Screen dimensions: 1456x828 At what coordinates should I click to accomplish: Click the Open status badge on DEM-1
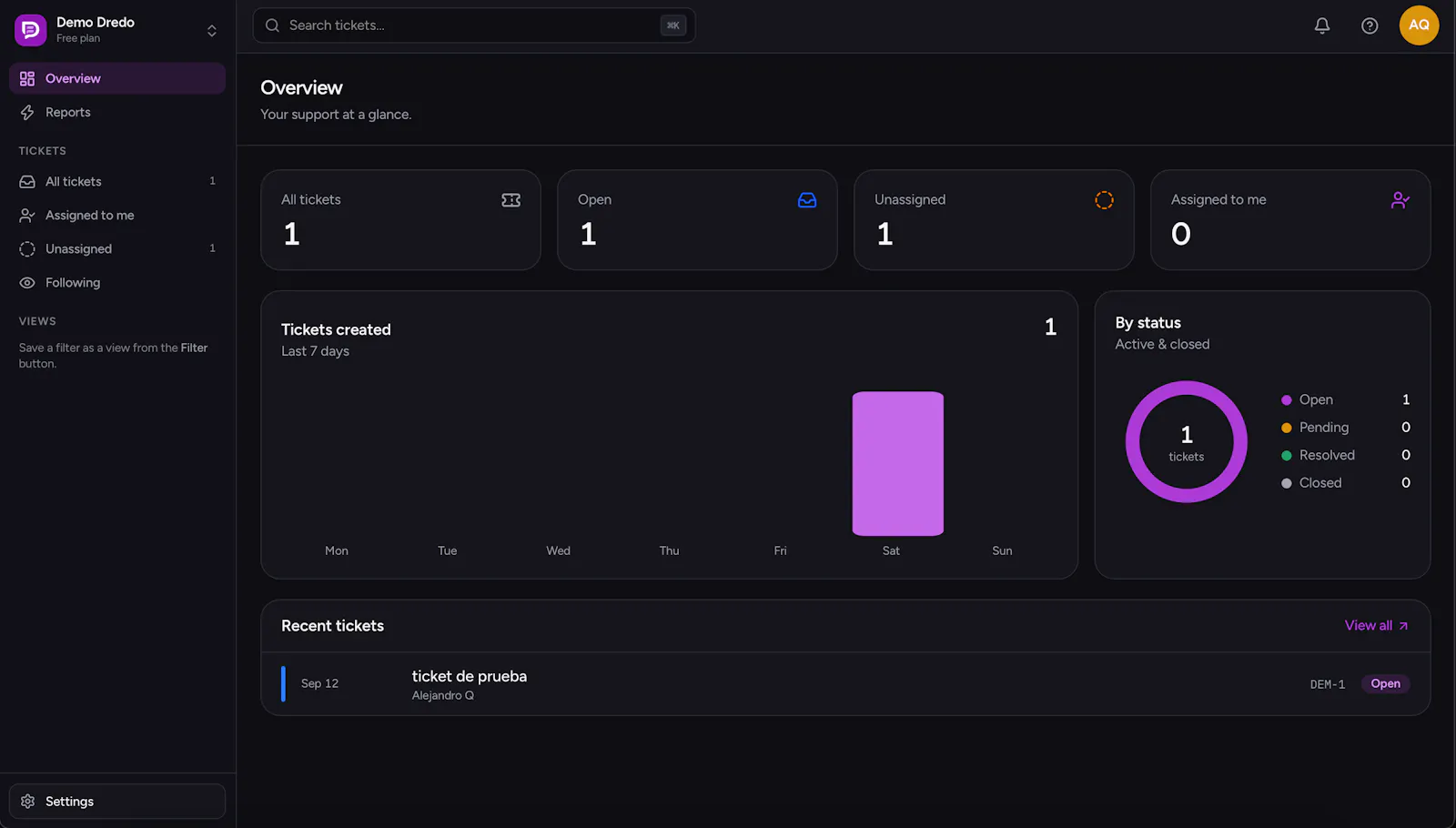pos(1385,683)
